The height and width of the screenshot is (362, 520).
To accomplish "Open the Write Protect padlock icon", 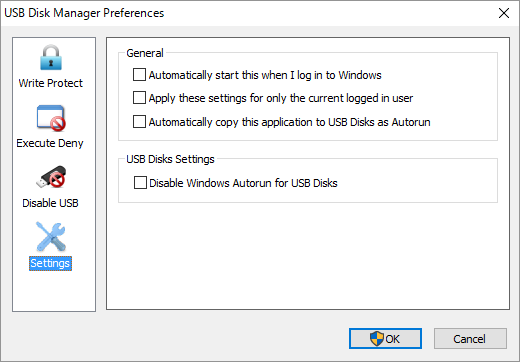I will [51, 57].
